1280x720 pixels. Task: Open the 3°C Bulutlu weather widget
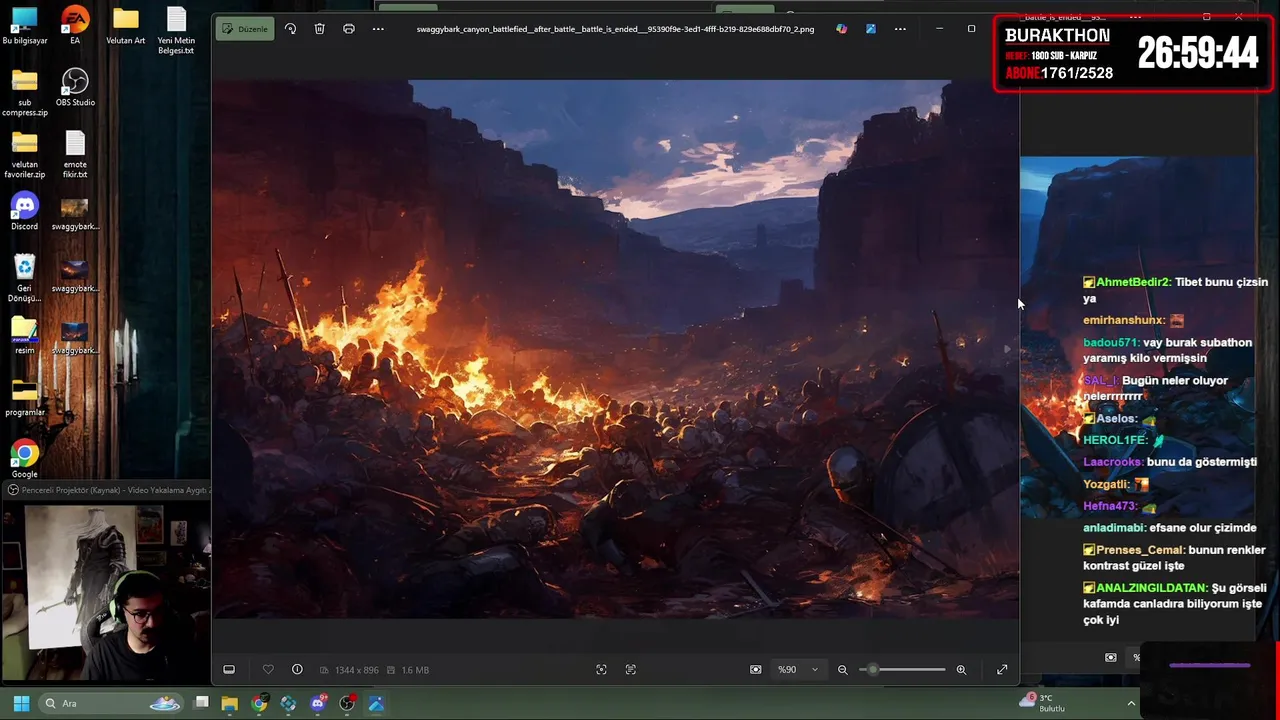[1042, 703]
